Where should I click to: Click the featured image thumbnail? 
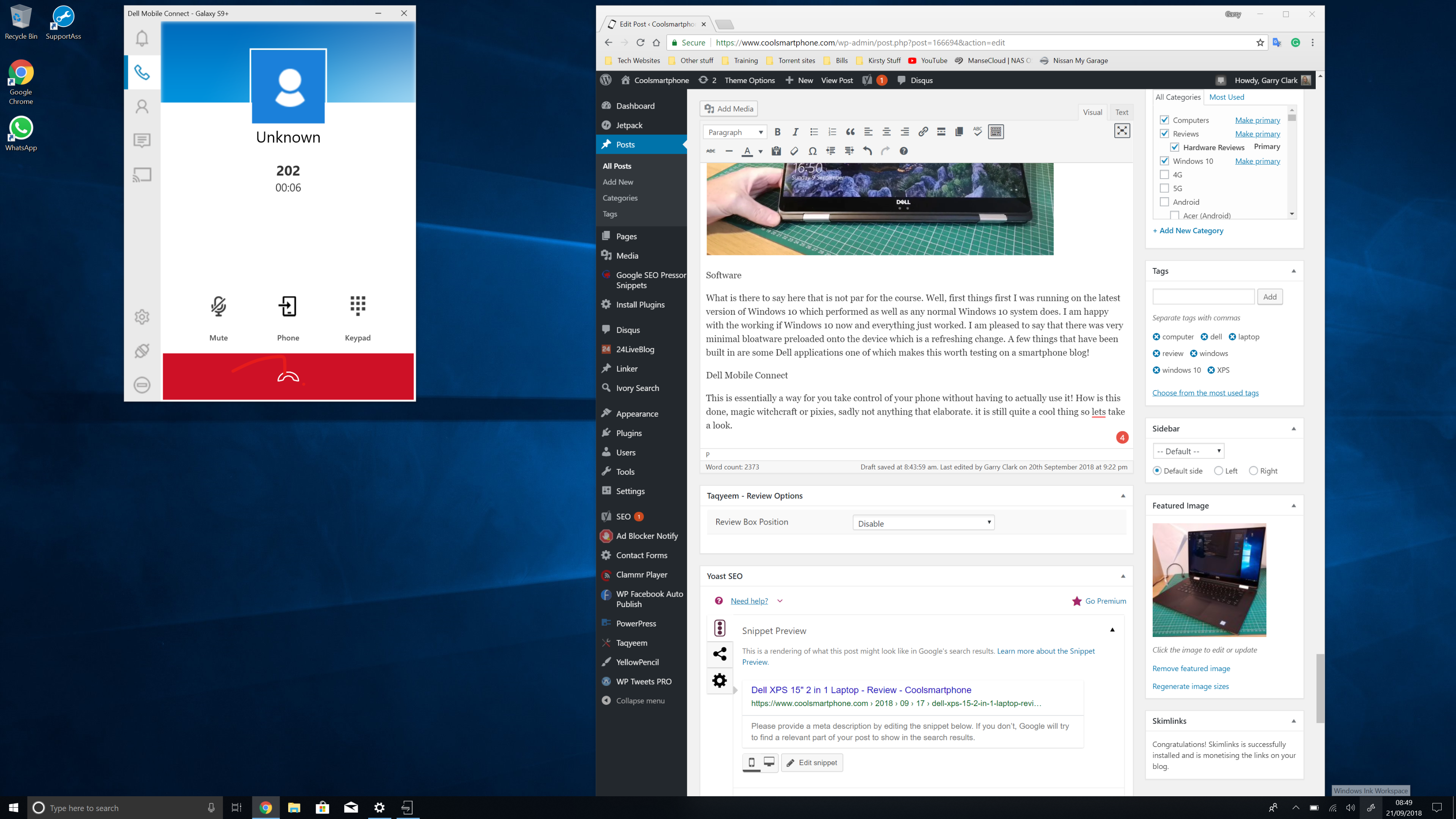point(1209,580)
